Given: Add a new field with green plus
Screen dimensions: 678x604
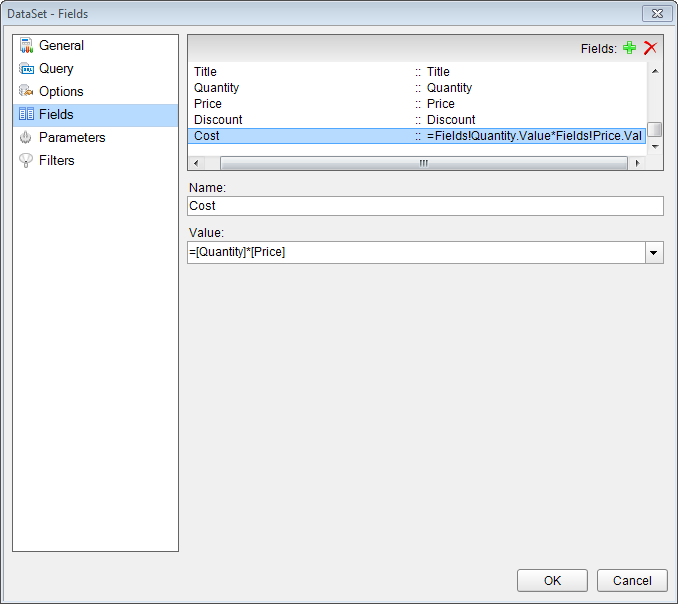Looking at the screenshot, I should coord(630,48).
